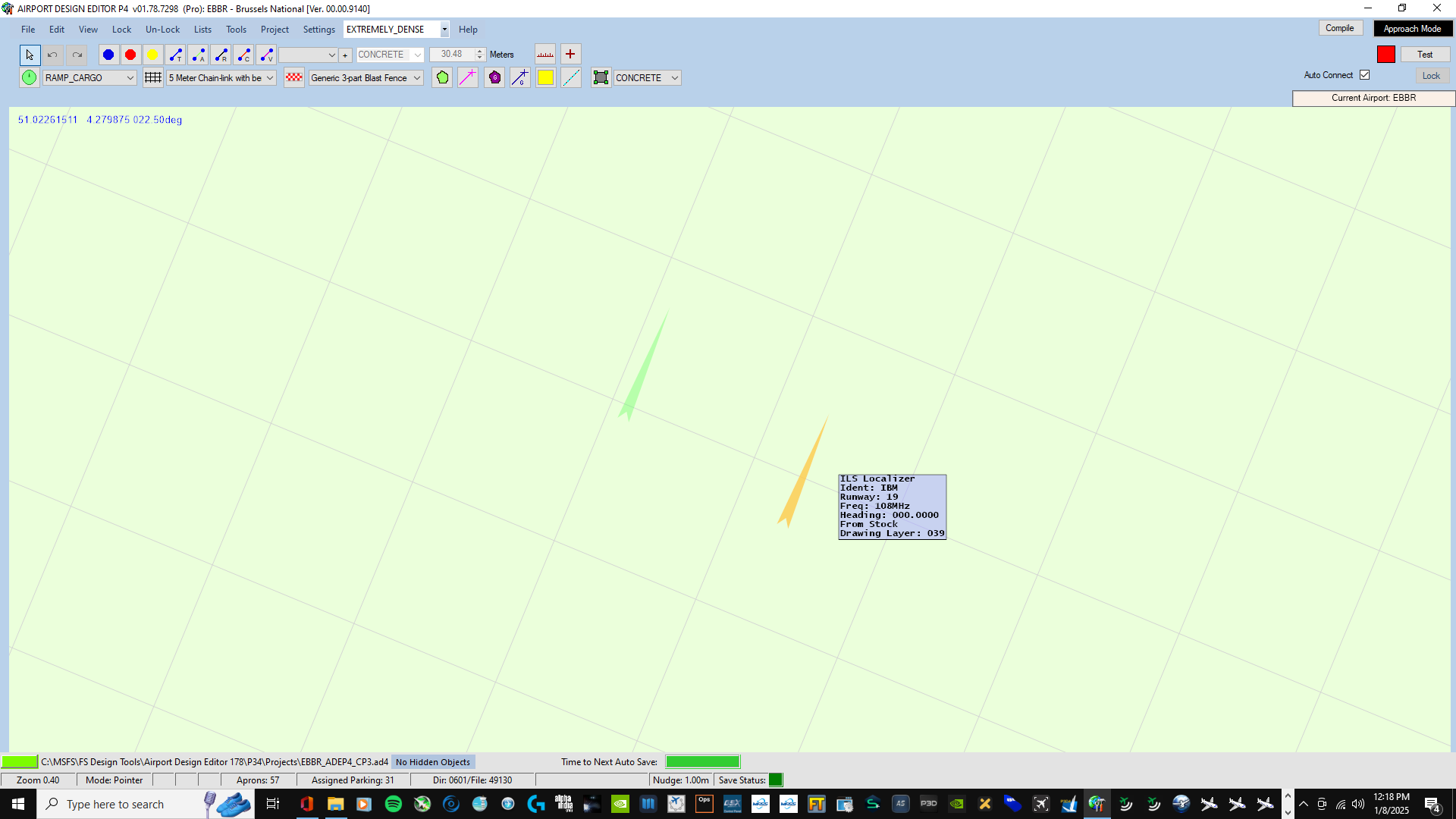The height and width of the screenshot is (819, 1456).
Task: Expand the EXTREMELY_DENSE scenery density dropdown
Action: [444, 30]
